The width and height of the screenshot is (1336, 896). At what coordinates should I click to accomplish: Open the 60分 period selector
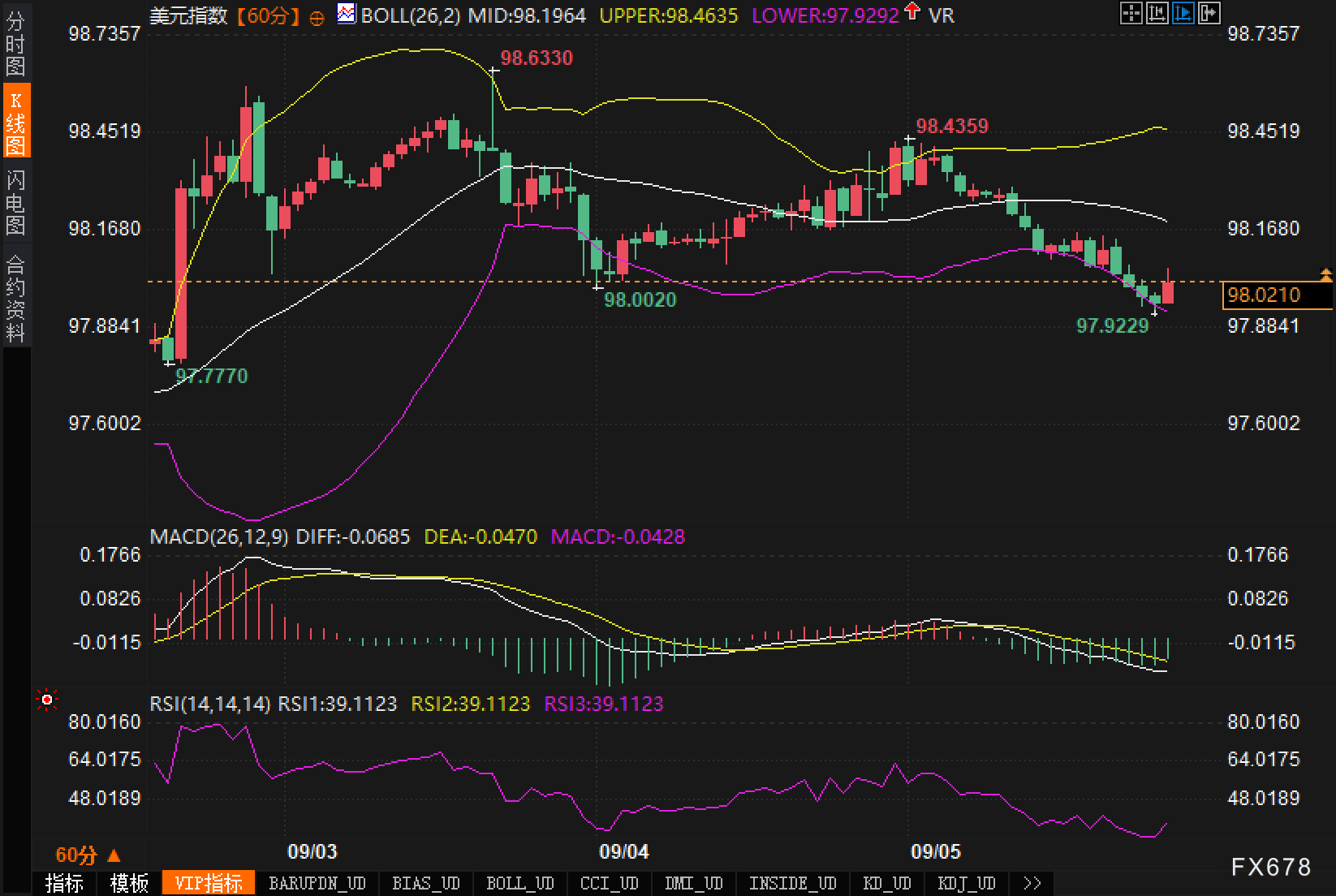click(x=88, y=855)
